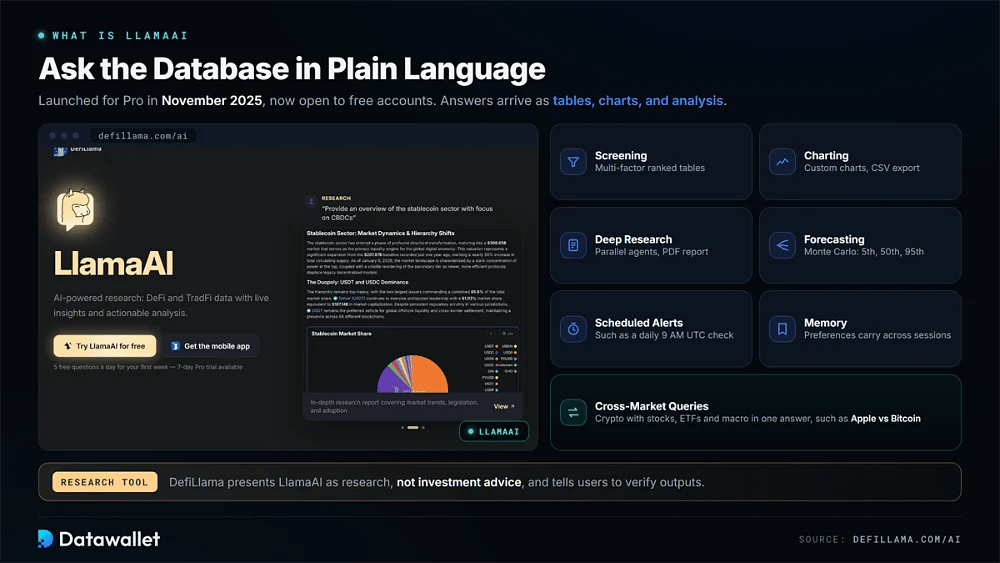Click 'The Duopoly: USDT and USDC Dominance' heading
Image resolution: width=1000 pixels, height=563 pixels.
coord(357,282)
